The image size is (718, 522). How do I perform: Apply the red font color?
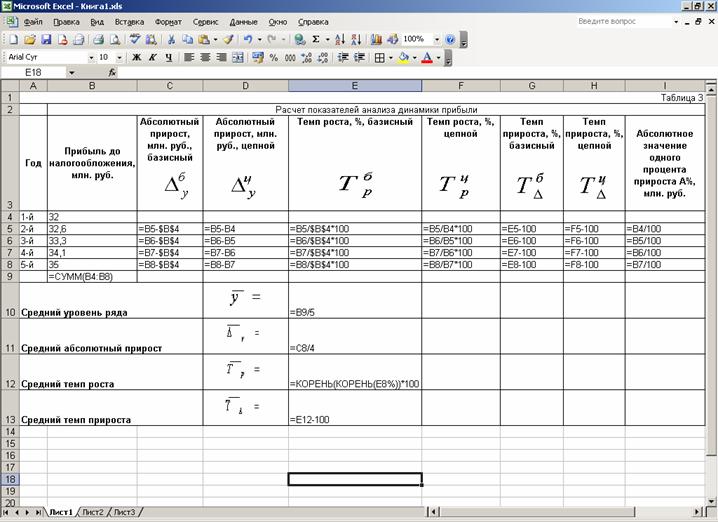coord(427,57)
